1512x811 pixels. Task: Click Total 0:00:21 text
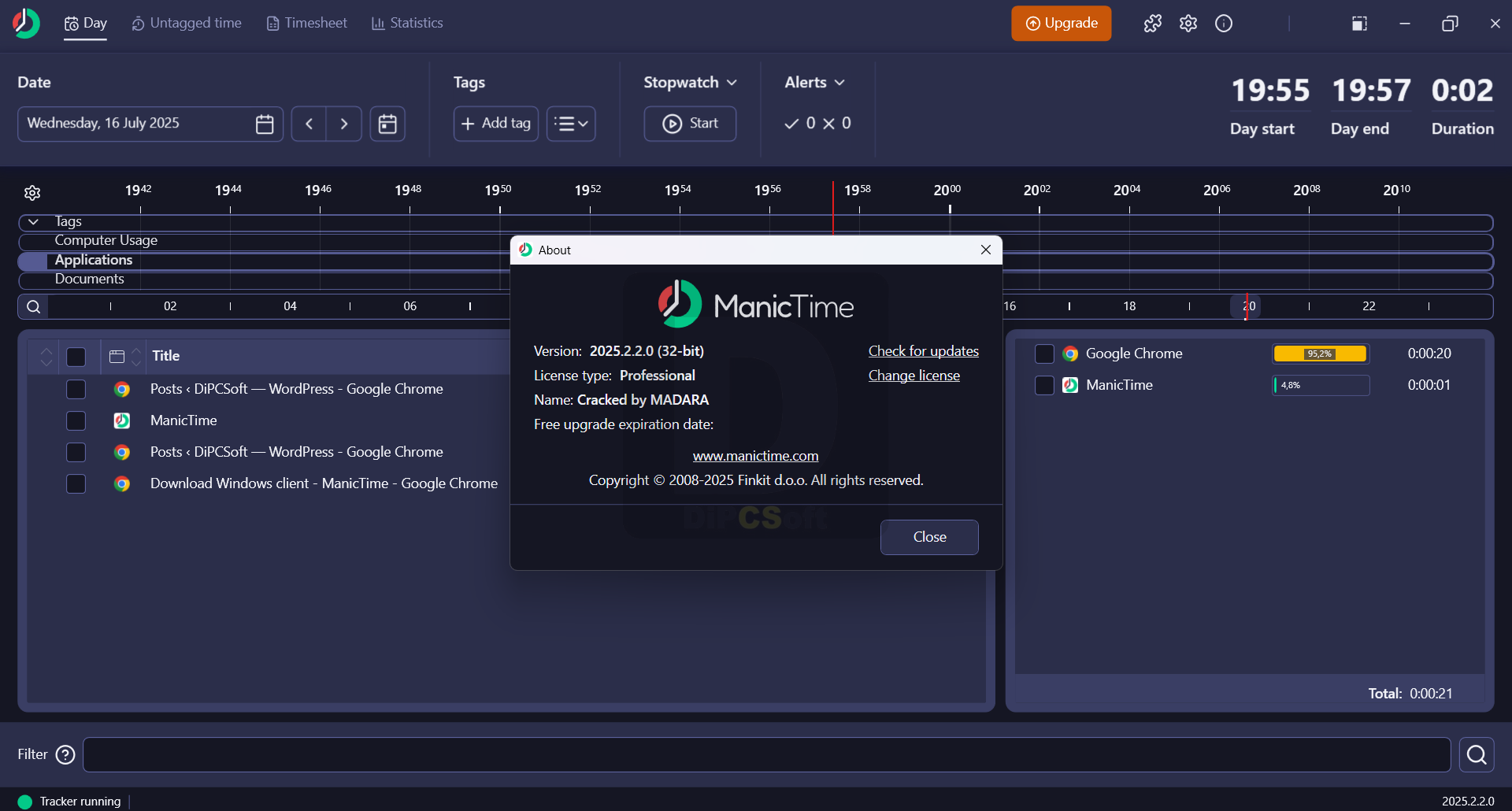point(1410,694)
